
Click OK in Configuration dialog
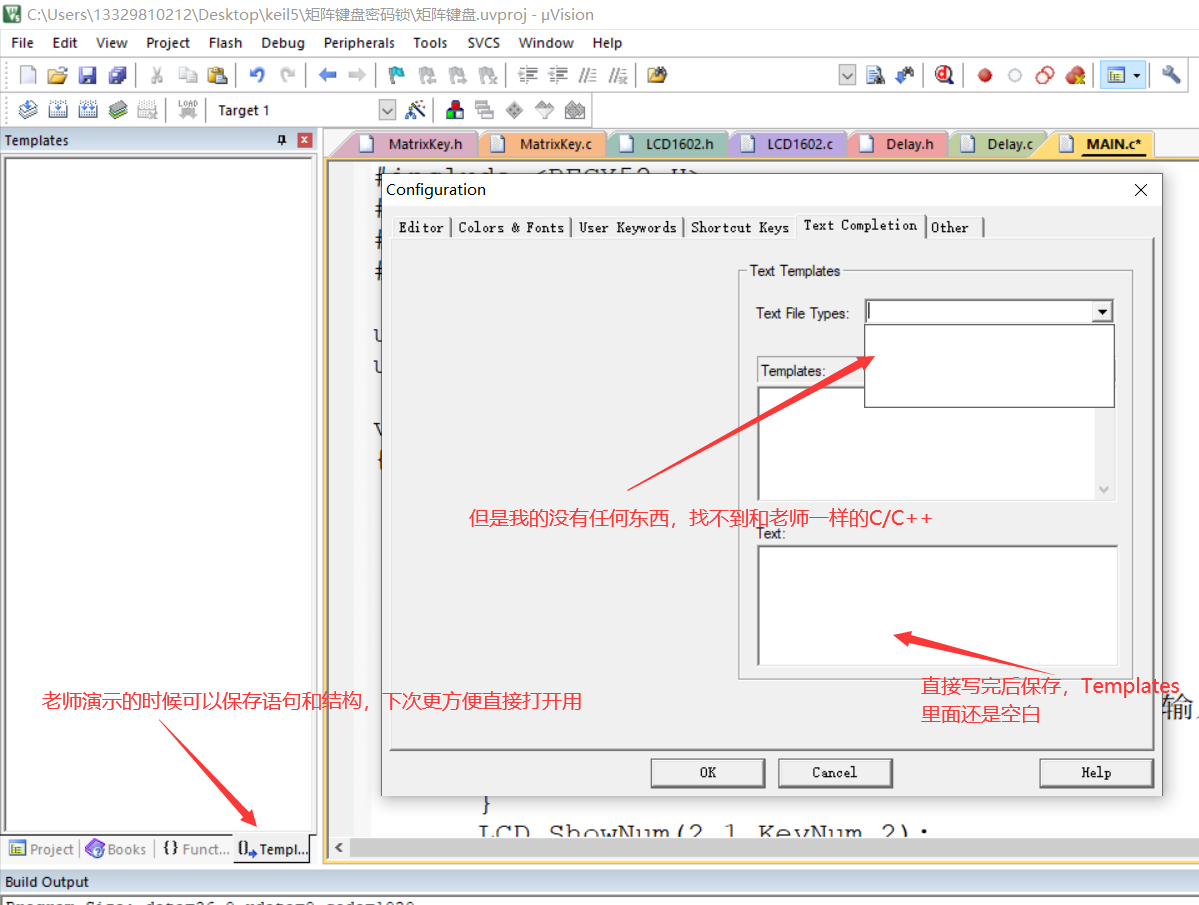click(x=708, y=773)
